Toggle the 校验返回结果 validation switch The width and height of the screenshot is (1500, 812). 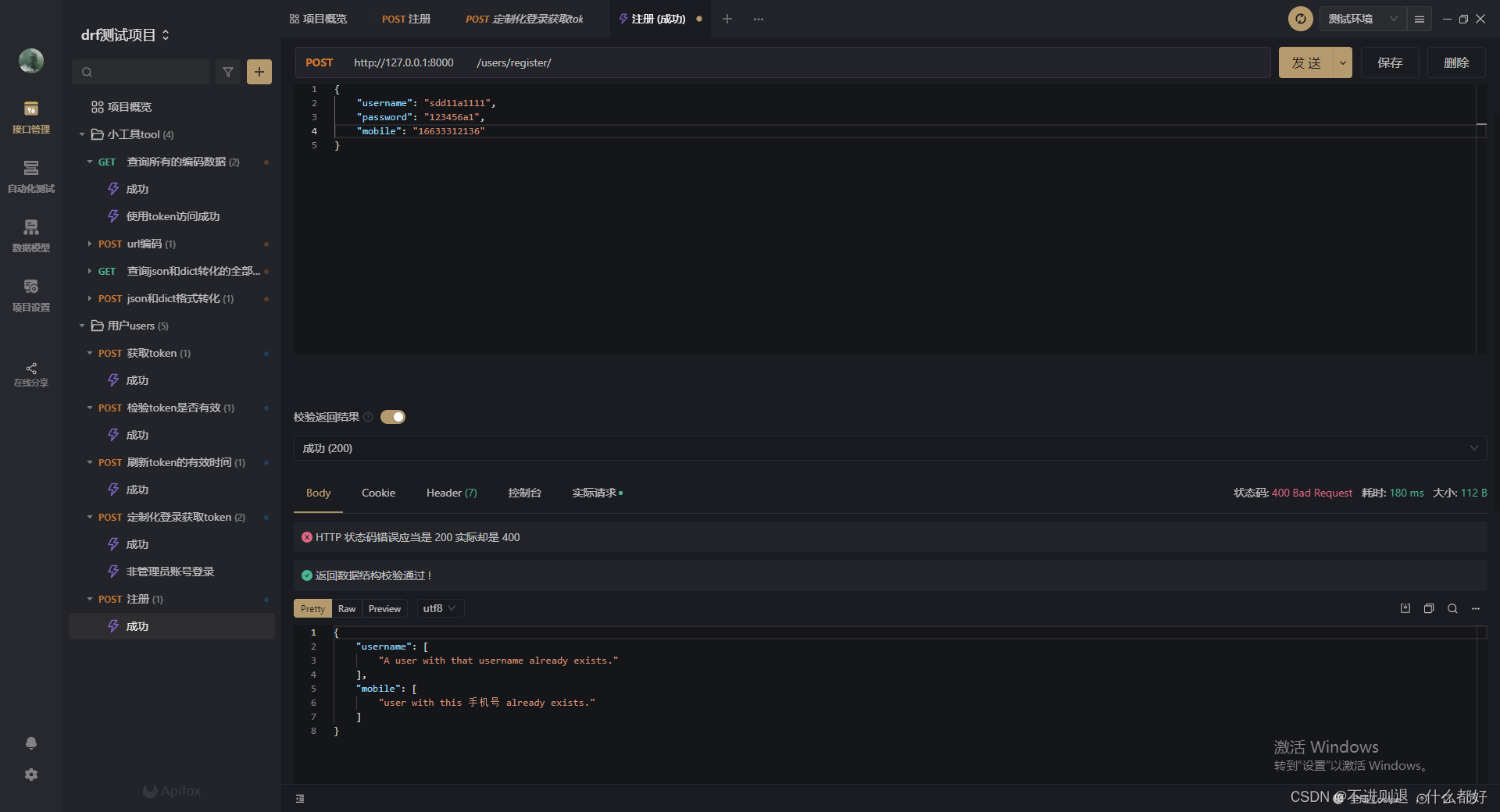[393, 417]
